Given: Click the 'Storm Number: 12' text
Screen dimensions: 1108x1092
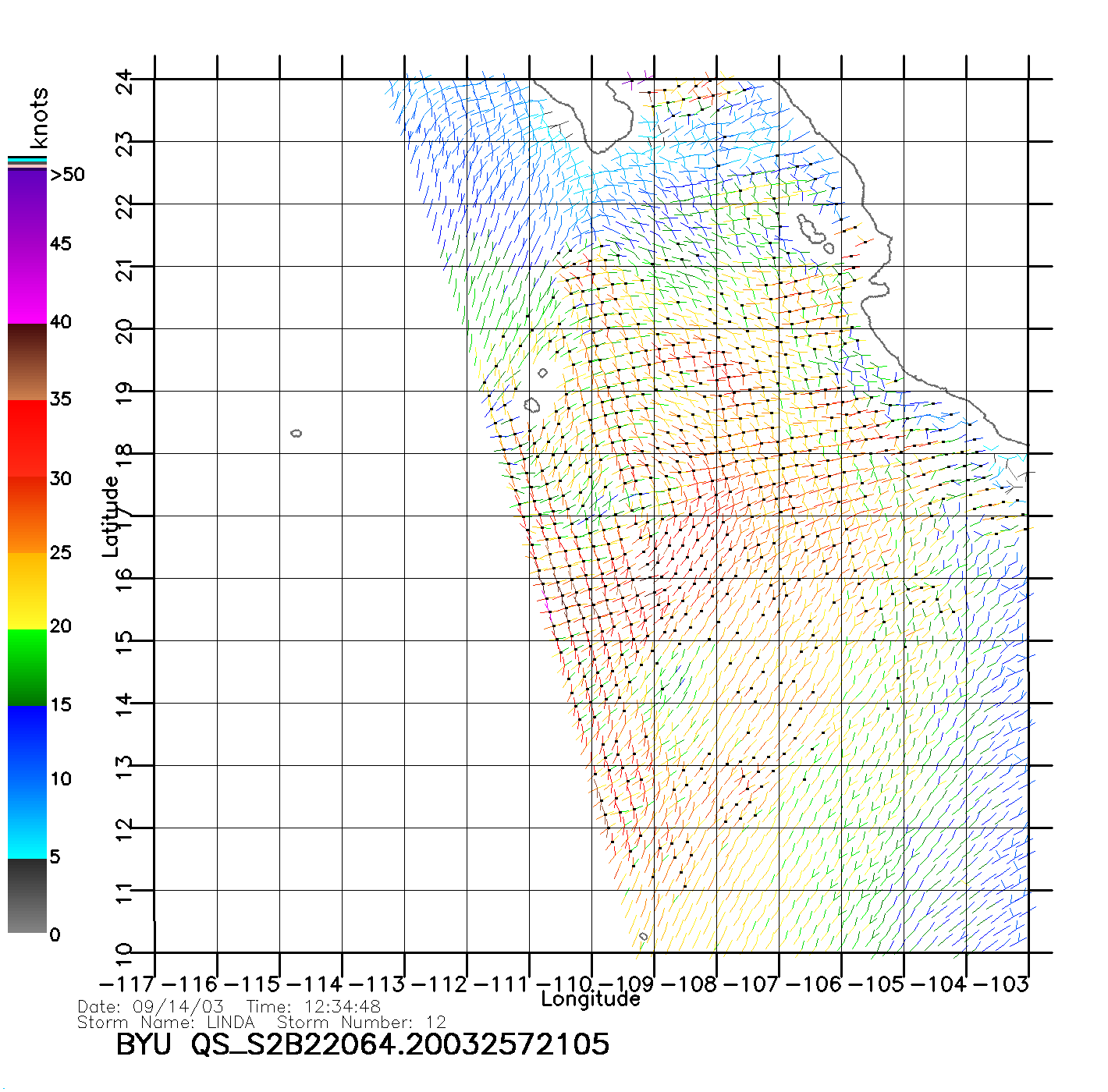Looking at the screenshot, I should tap(361, 1022).
